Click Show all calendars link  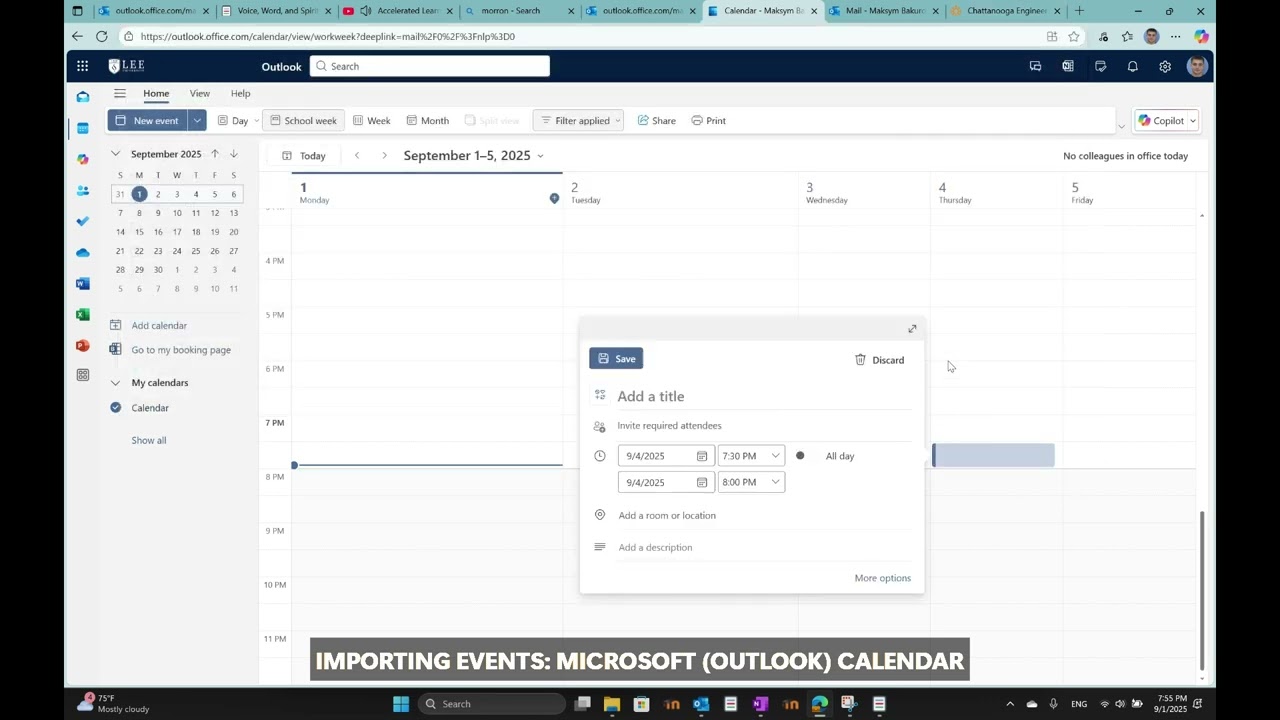149,440
